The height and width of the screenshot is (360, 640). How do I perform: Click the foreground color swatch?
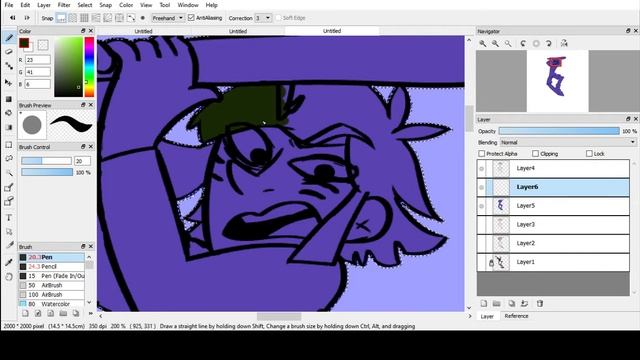click(24, 42)
